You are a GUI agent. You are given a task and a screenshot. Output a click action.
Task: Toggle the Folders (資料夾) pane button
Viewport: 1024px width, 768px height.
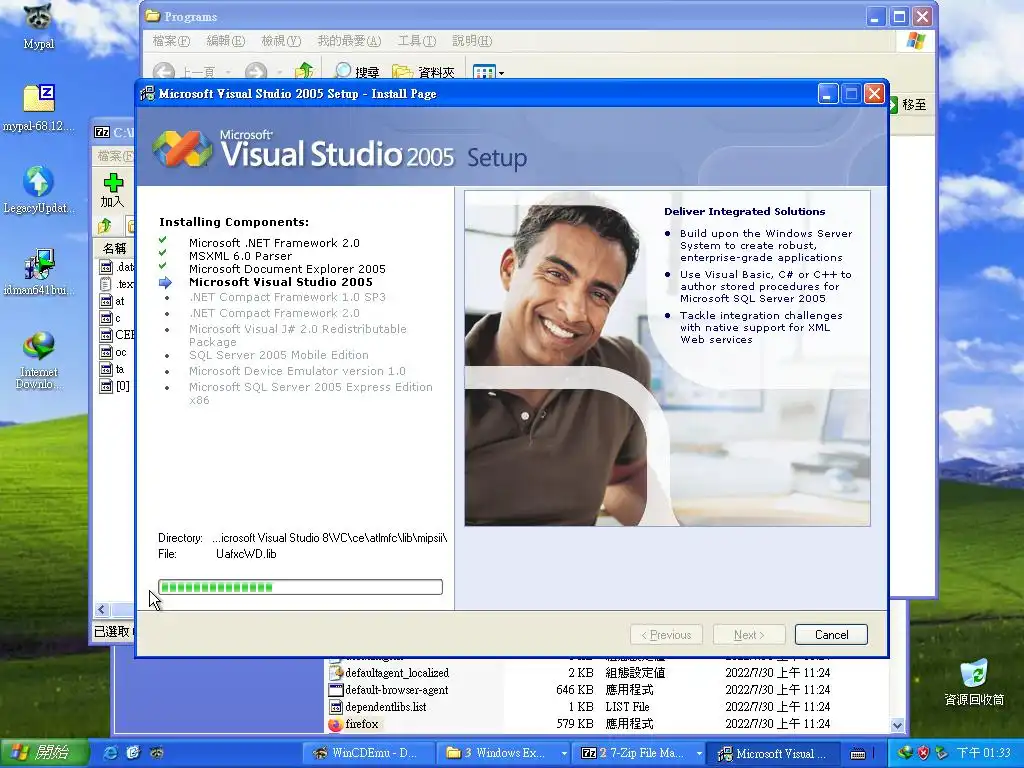pos(423,71)
